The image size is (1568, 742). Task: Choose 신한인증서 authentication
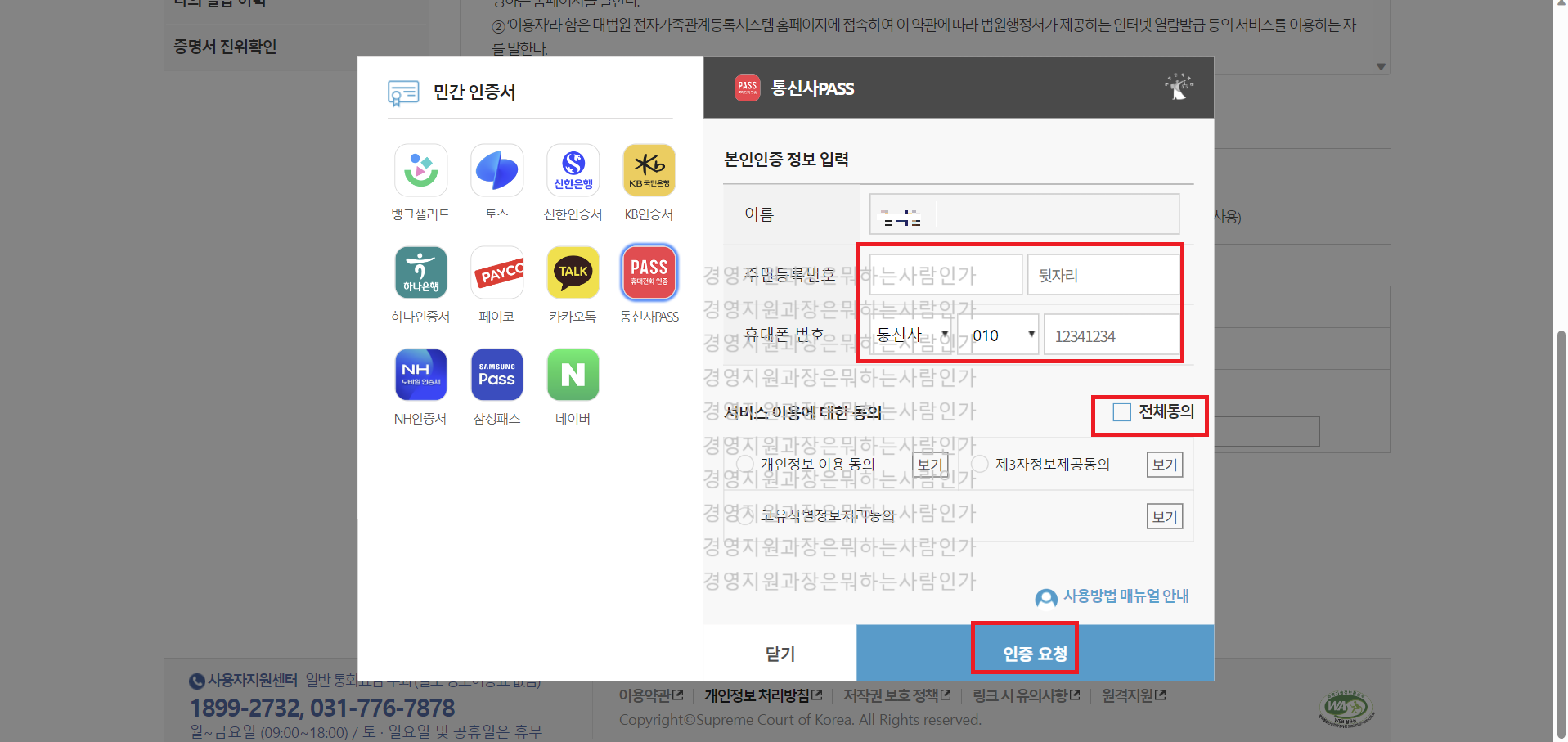573,171
